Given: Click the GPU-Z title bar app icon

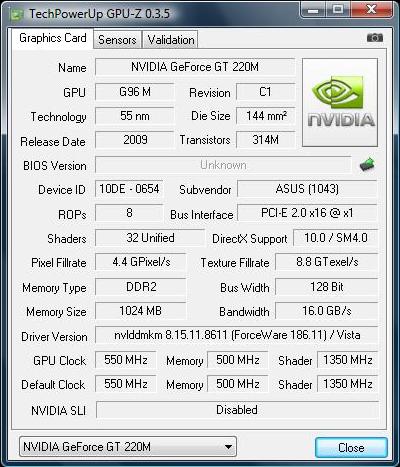Looking at the screenshot, I should click(16, 15).
